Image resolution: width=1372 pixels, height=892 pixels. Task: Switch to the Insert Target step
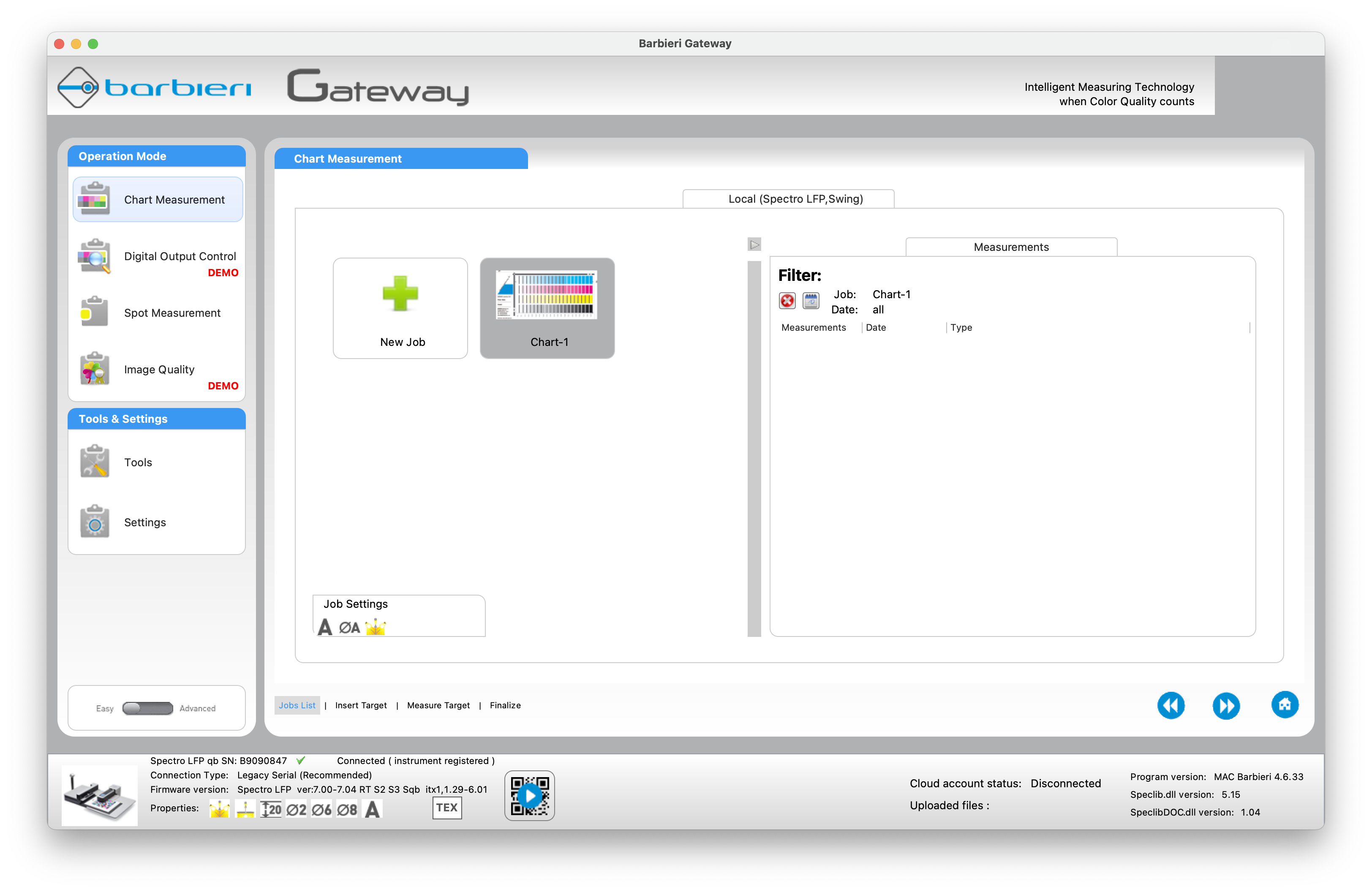click(x=361, y=705)
